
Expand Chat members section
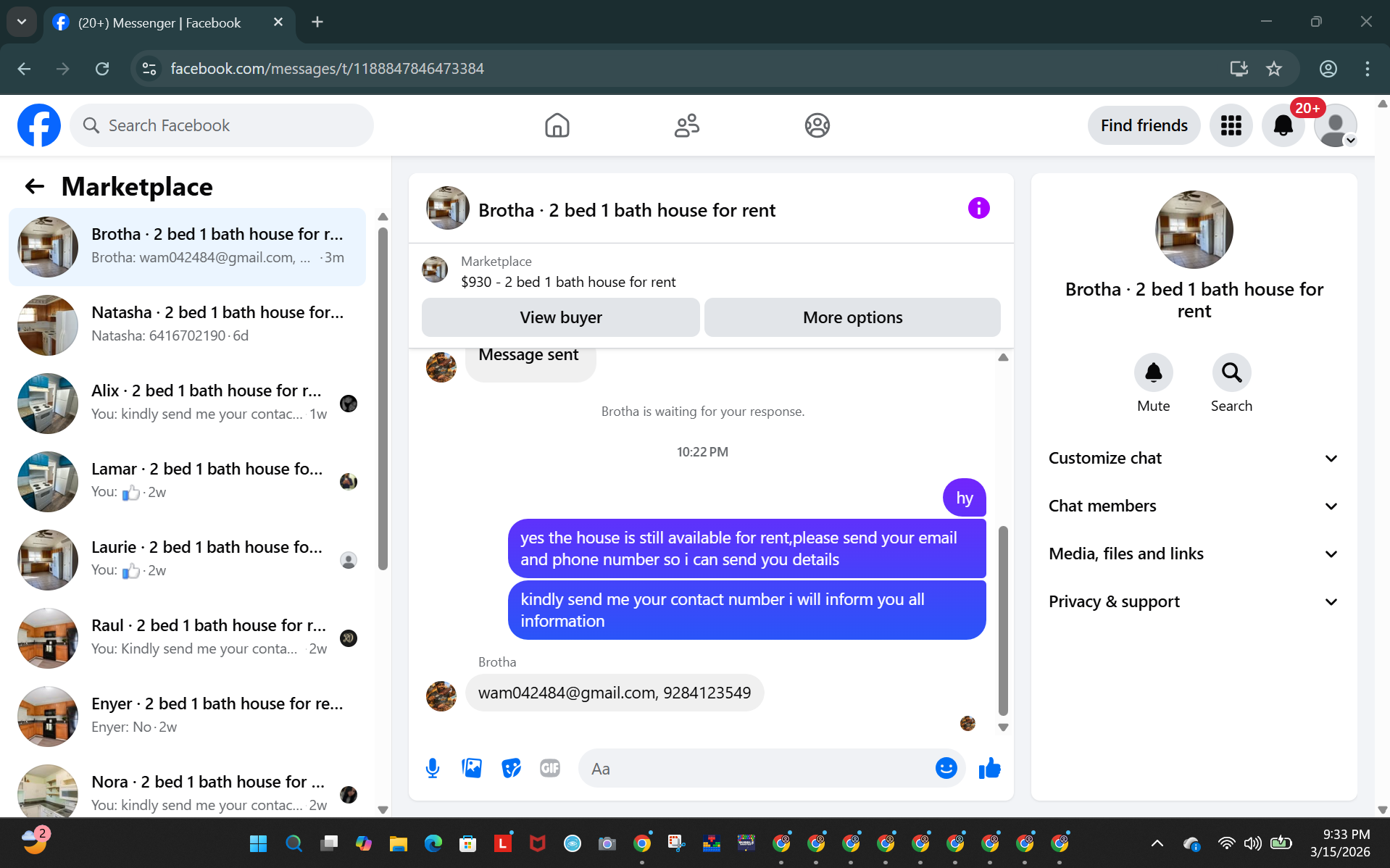pyautogui.click(x=1193, y=506)
